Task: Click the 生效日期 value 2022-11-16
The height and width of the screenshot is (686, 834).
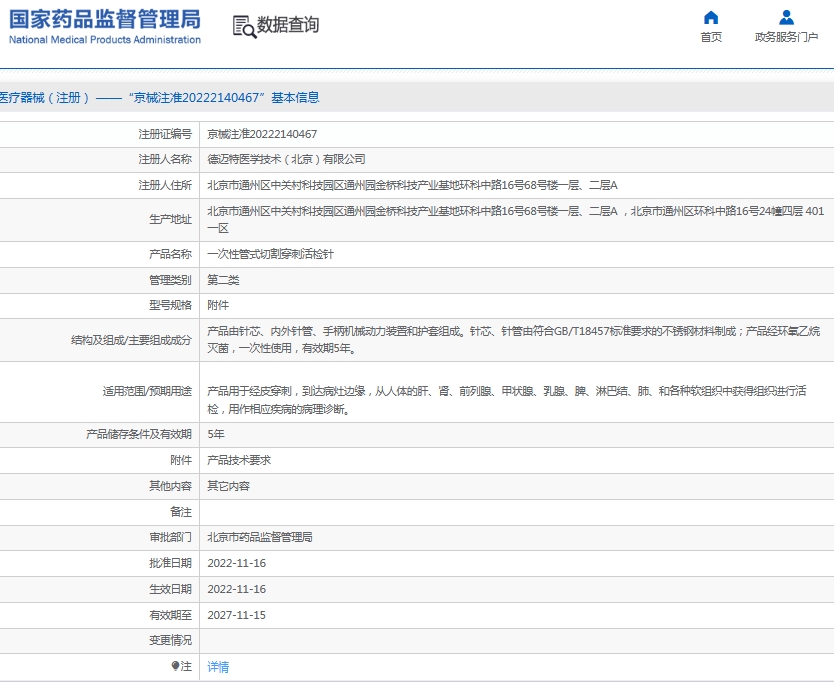Action: click(x=236, y=589)
